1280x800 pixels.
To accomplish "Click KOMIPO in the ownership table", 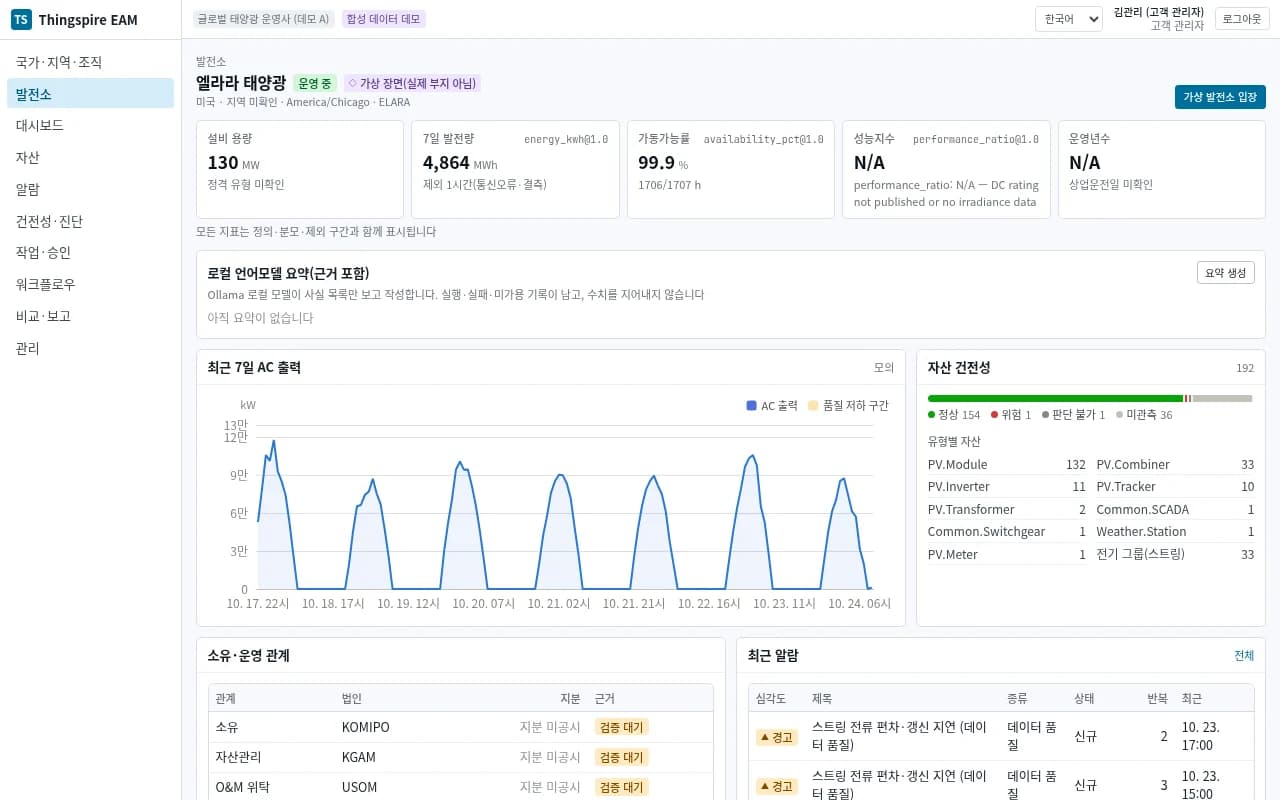I will [x=366, y=727].
